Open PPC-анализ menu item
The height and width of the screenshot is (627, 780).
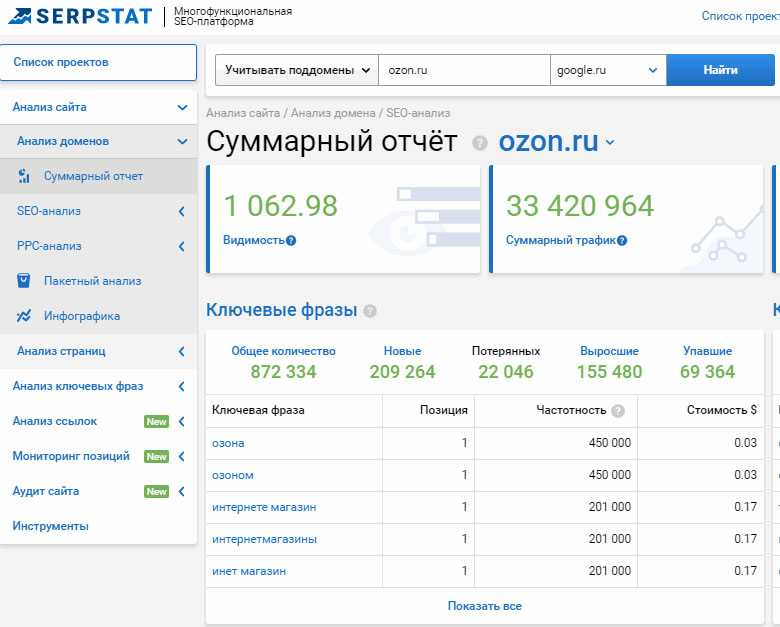98,246
